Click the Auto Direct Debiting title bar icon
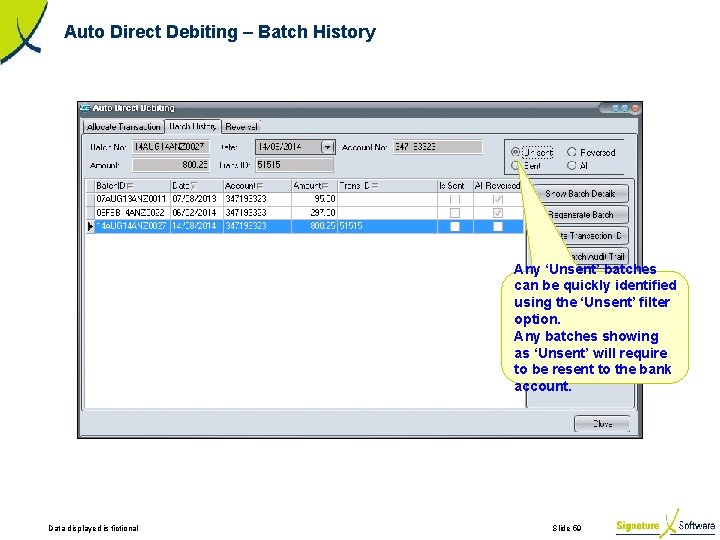This screenshot has height=540, width=720. 85,108
